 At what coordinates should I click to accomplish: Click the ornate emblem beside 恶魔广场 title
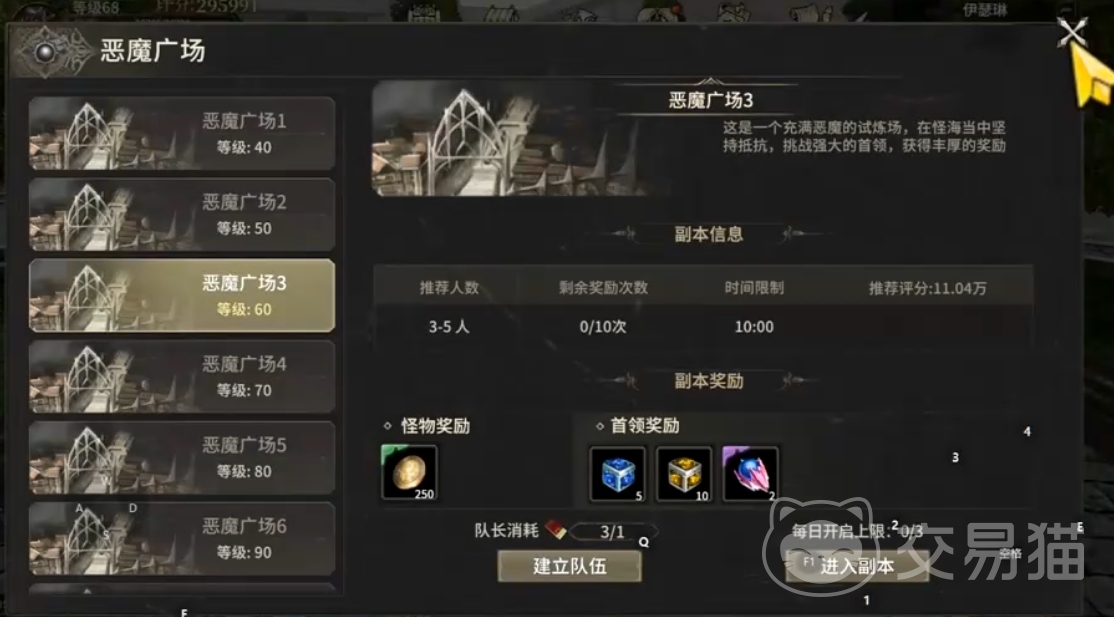48,52
